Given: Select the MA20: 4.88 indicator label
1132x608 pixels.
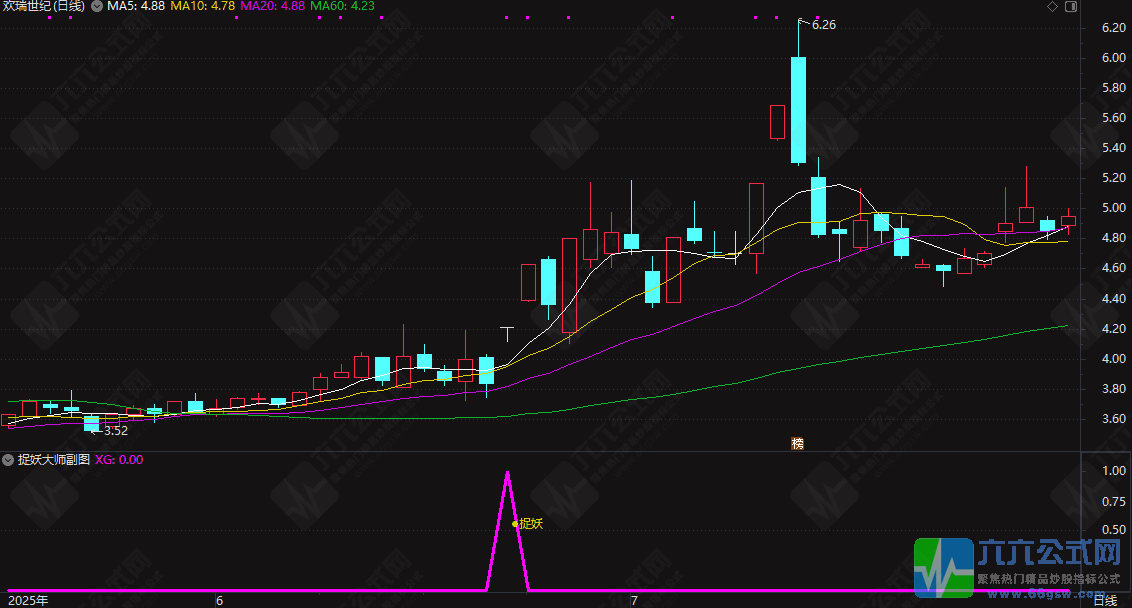Looking at the screenshot, I should [x=273, y=6].
